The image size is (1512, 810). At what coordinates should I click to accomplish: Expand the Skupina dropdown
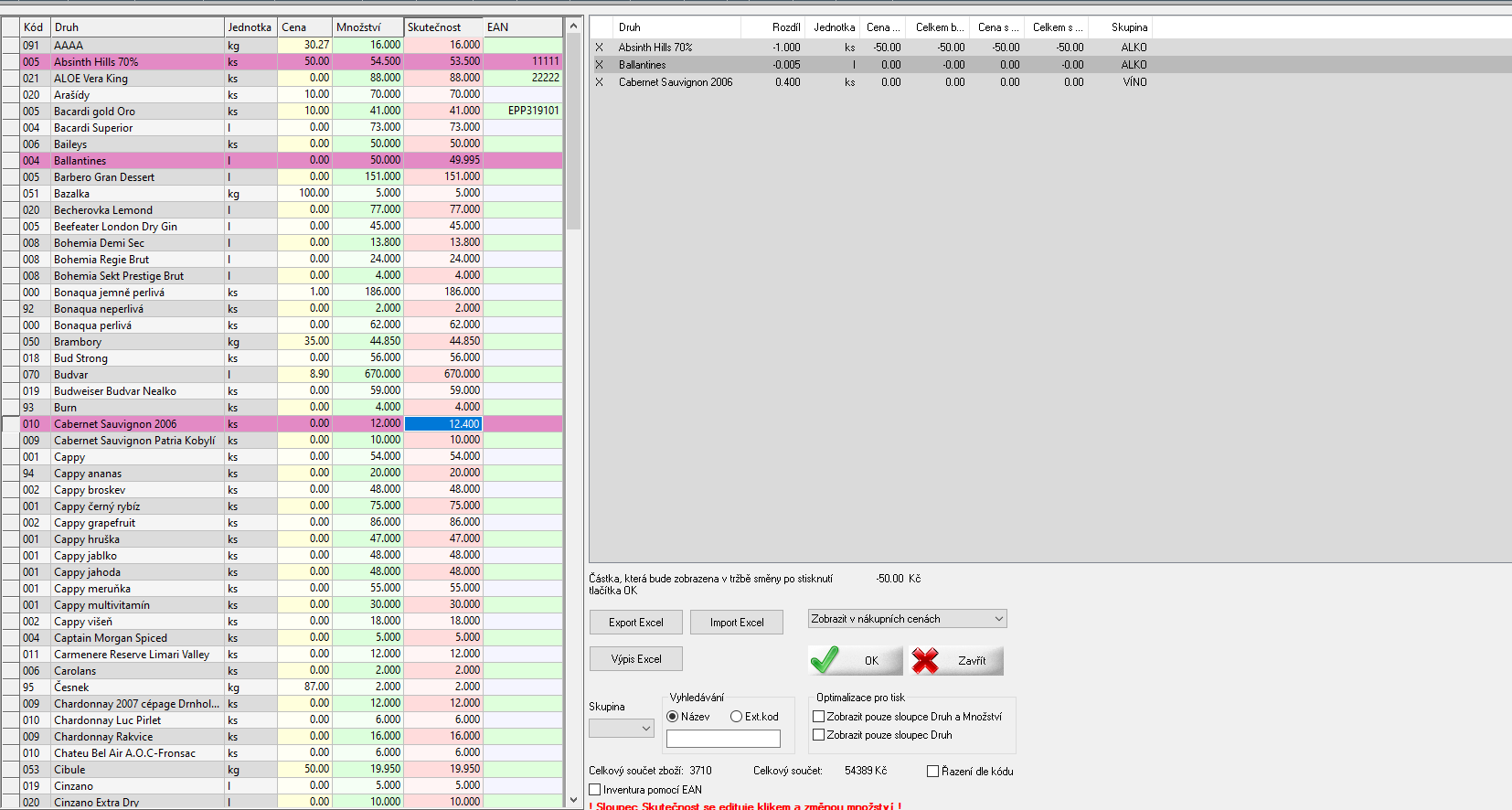[622, 729]
